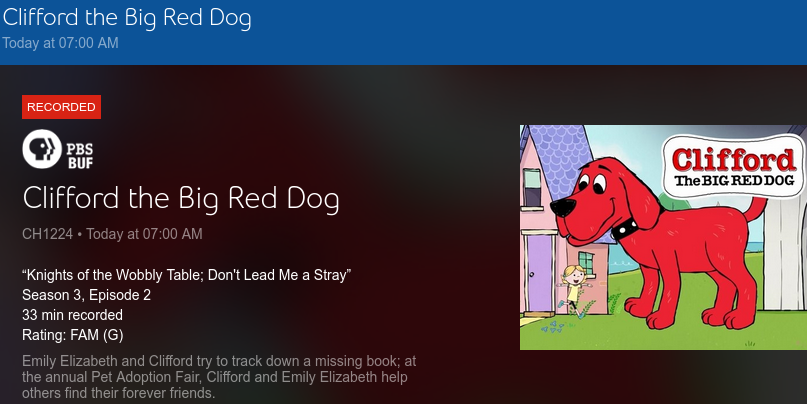Open the large Clifford the Big Red Dog title

[180, 198]
